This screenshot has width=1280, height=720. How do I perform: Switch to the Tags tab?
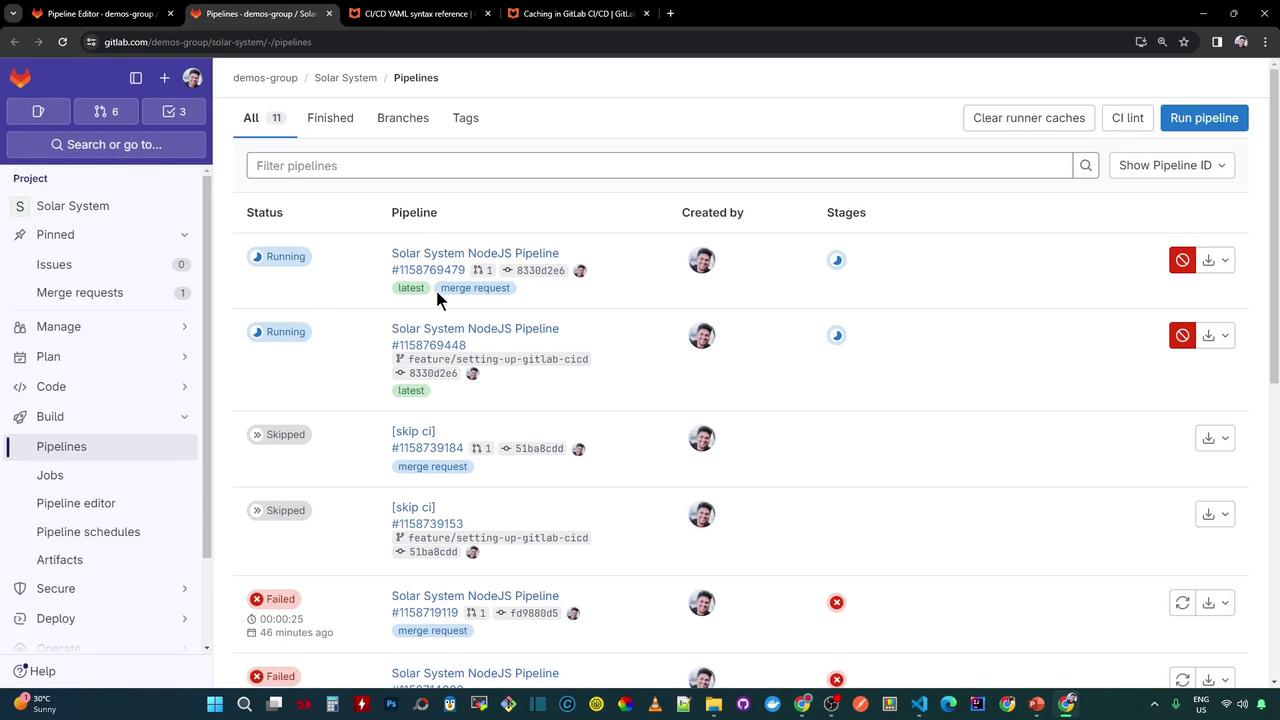[465, 118]
